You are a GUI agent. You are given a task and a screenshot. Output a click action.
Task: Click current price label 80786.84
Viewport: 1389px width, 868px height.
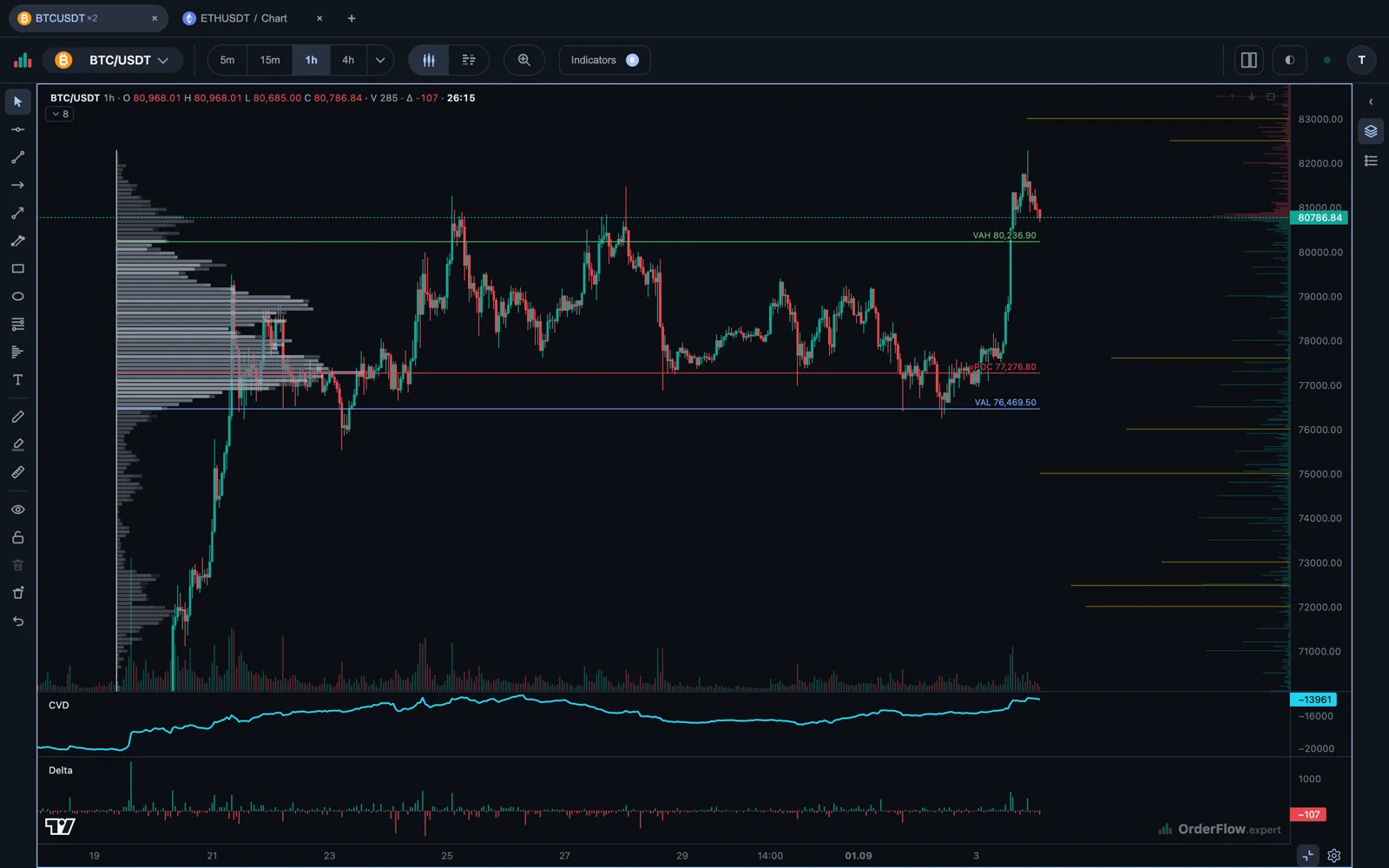coord(1320,218)
